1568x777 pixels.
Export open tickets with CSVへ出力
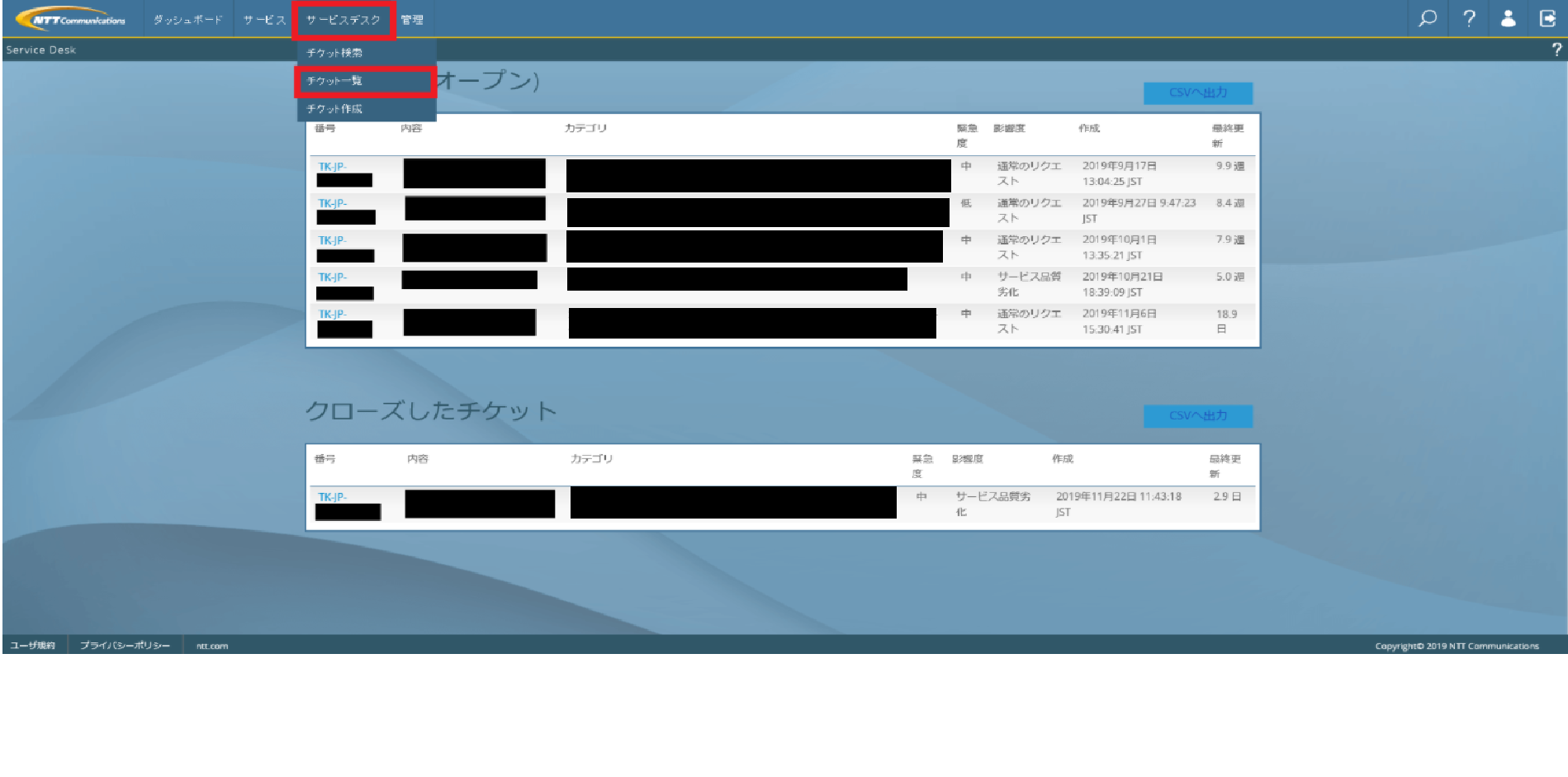click(x=1198, y=92)
